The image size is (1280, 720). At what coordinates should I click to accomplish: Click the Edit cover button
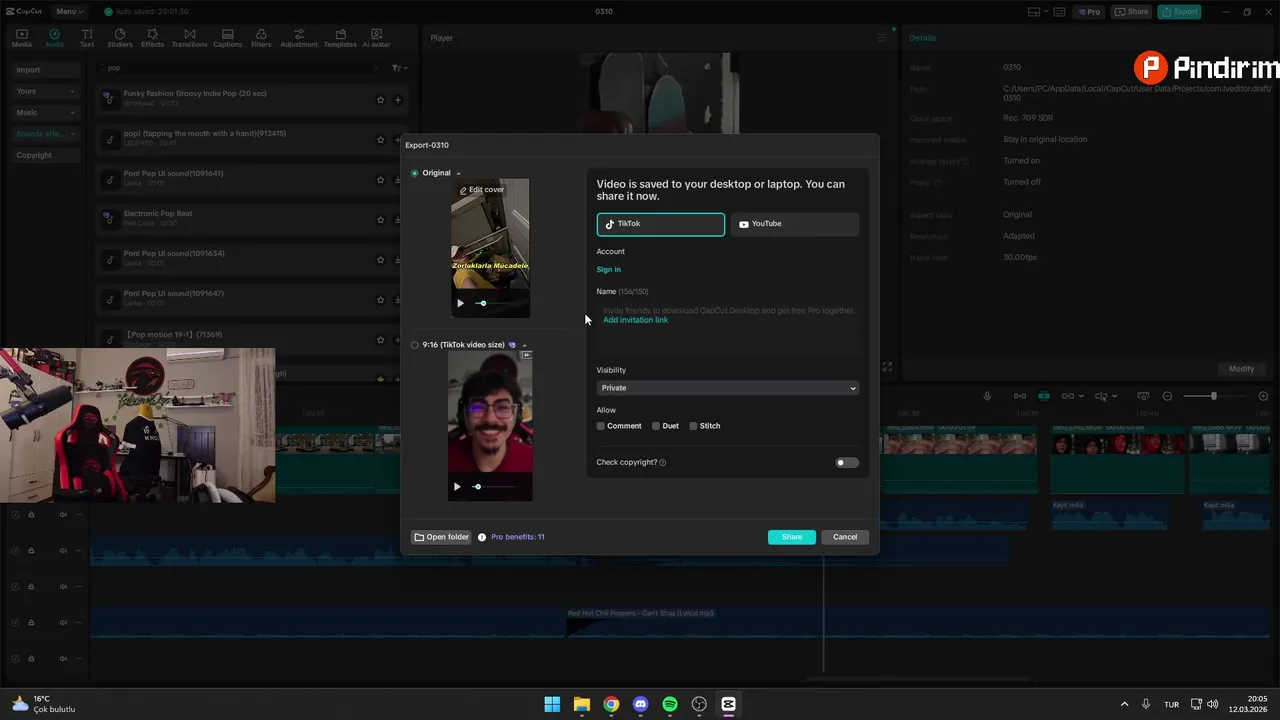482,190
